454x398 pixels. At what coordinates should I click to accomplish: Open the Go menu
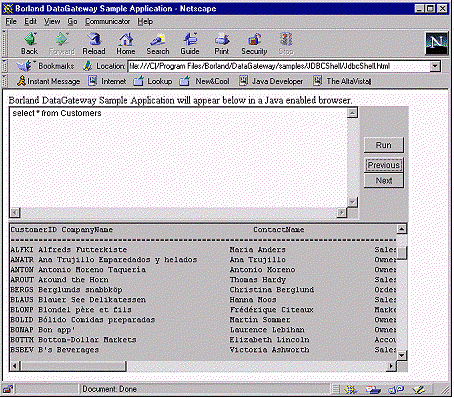[x=72, y=22]
